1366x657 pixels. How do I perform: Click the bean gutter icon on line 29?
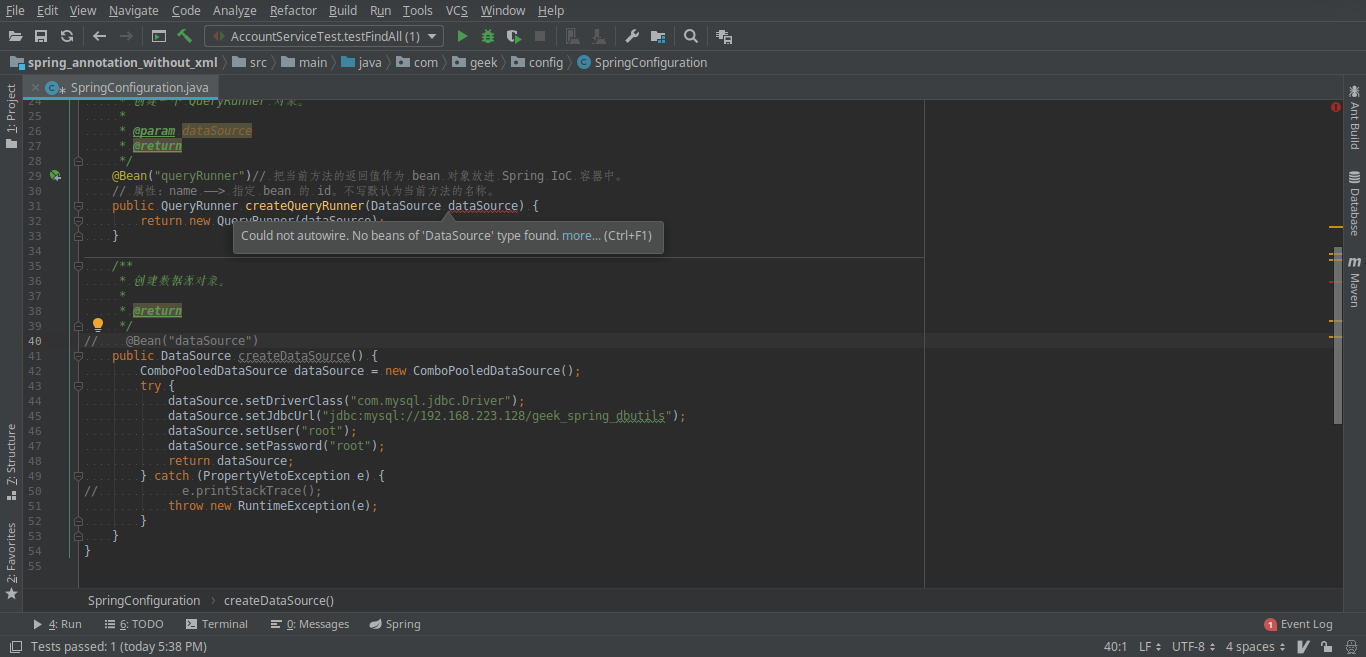[x=56, y=176]
